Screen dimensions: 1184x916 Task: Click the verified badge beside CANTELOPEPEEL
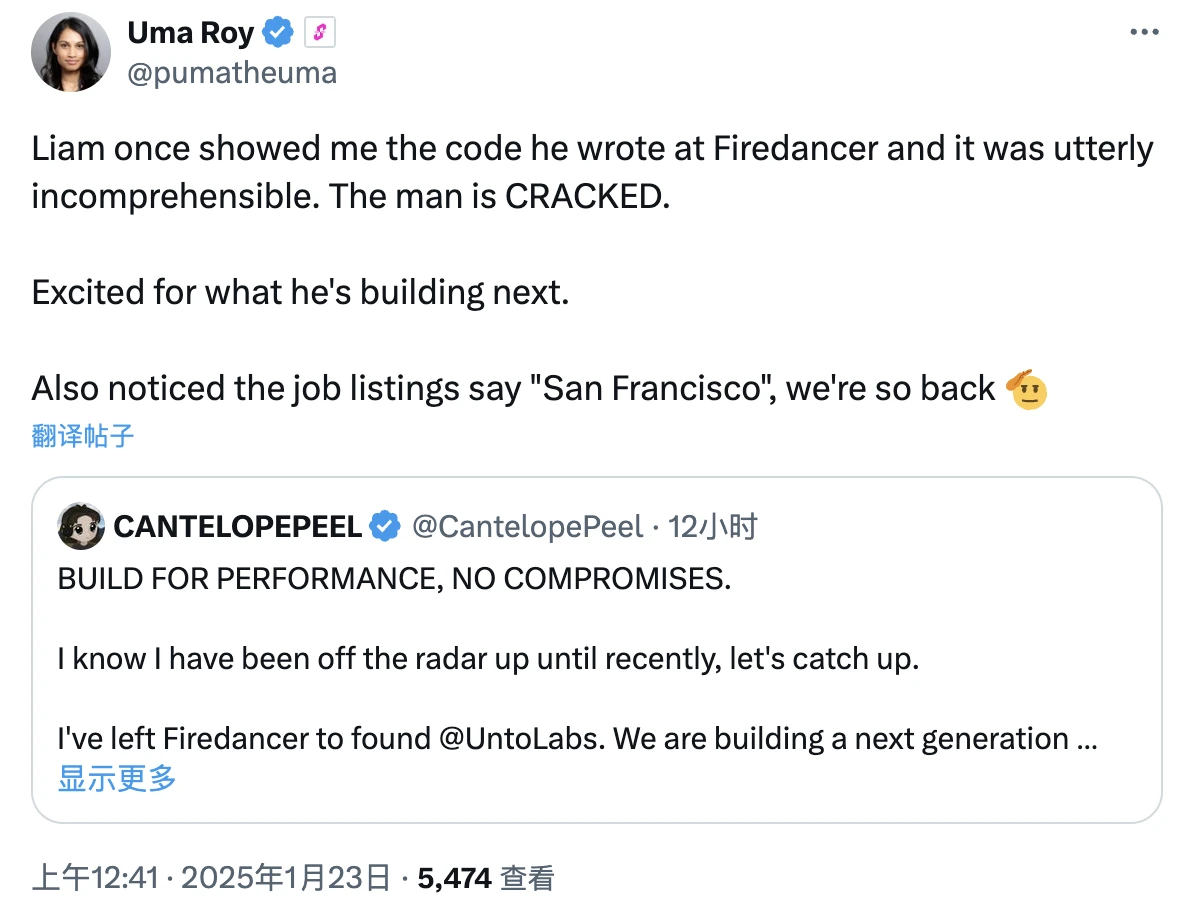point(385,526)
